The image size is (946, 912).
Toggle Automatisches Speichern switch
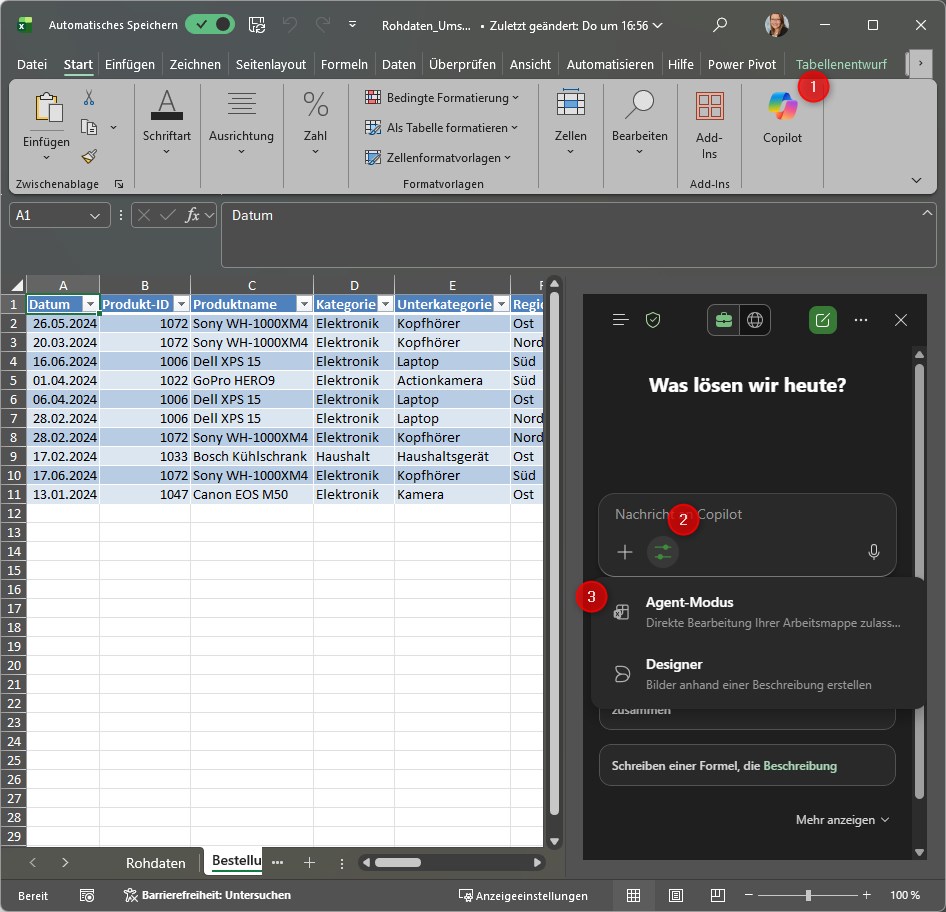click(x=210, y=25)
